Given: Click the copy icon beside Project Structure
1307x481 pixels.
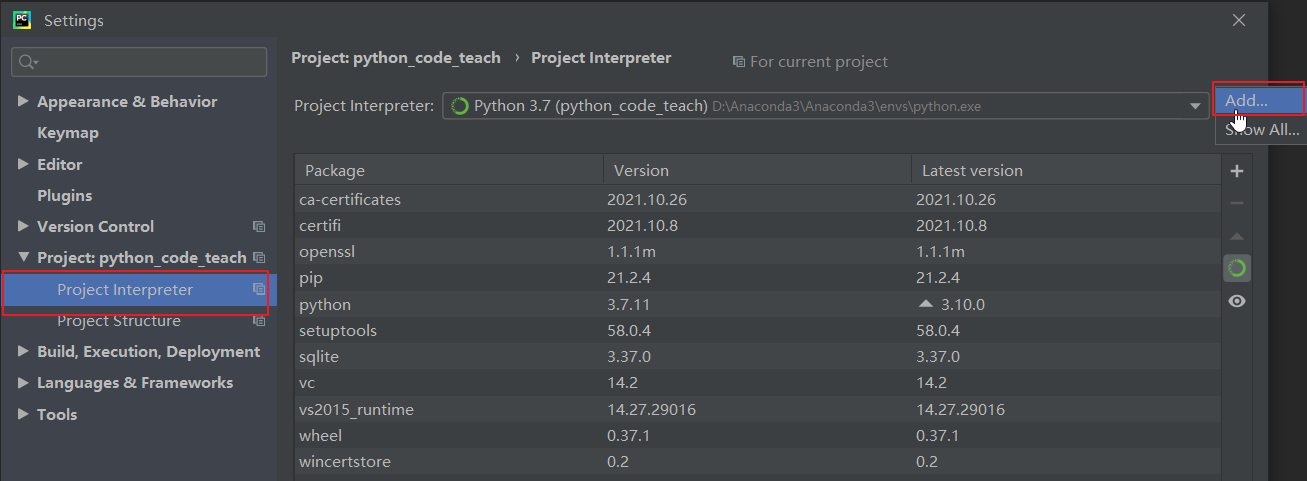Looking at the screenshot, I should point(259,321).
